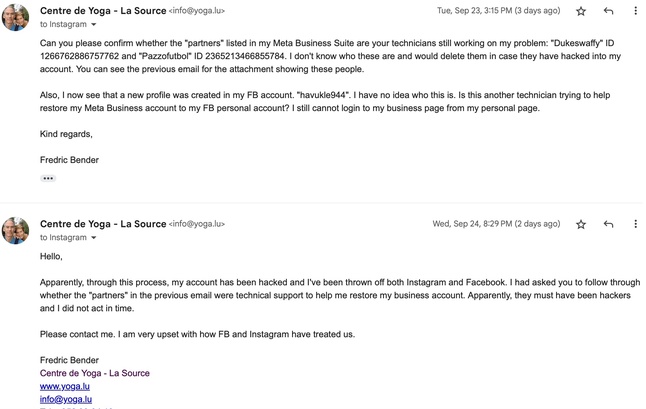Reply to the Sep 24 email
This screenshot has height=409, width=646.
608,224
